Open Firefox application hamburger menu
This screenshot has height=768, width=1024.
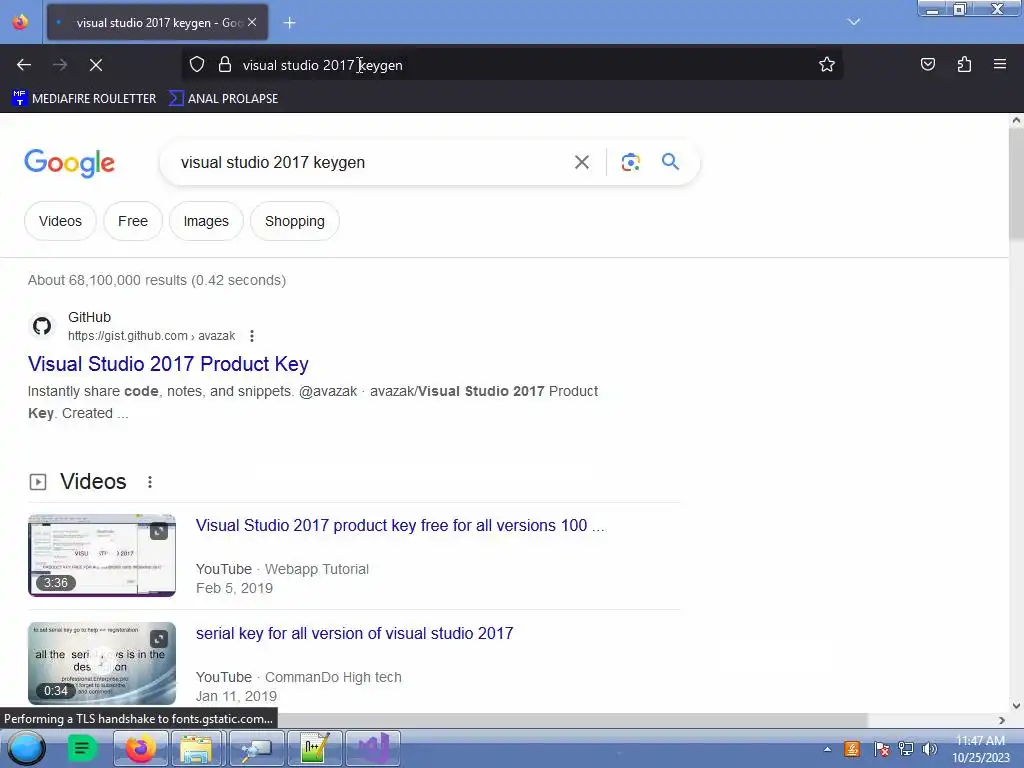point(1000,65)
